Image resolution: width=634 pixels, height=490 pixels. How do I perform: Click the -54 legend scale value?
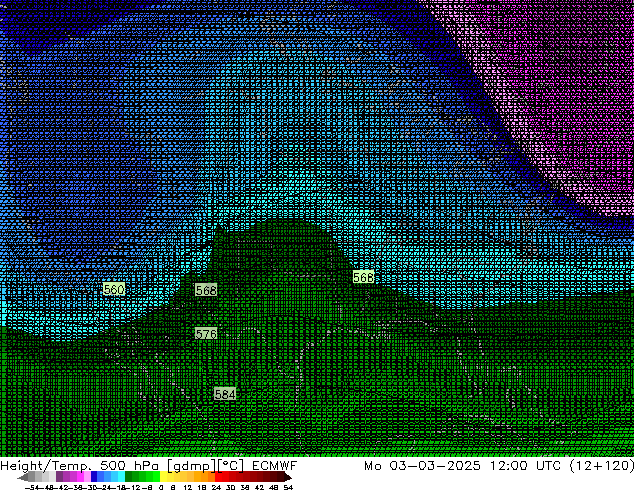point(31,487)
